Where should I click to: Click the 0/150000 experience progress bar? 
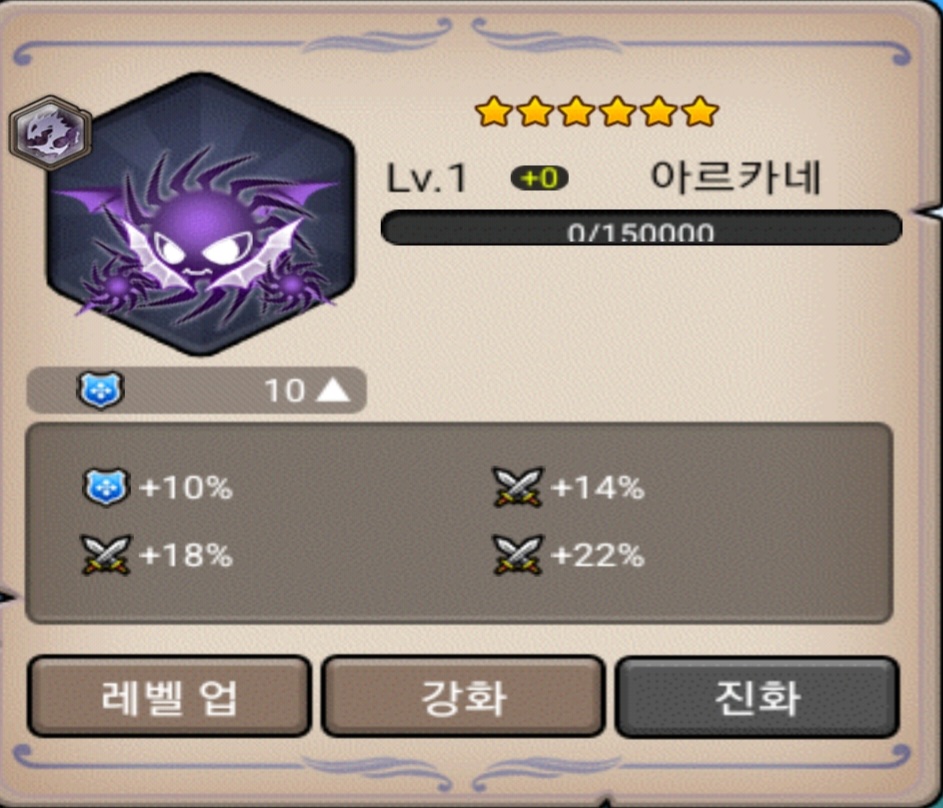[641, 228]
